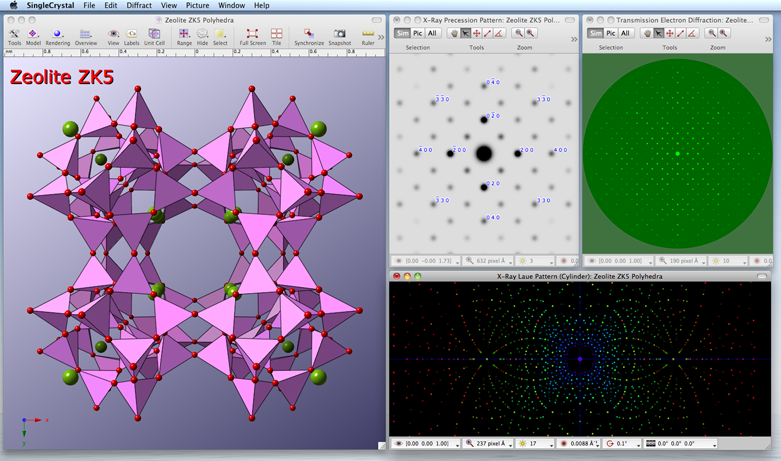
Task: Click the 4 0 0 reflection label at right
Action: (560, 150)
